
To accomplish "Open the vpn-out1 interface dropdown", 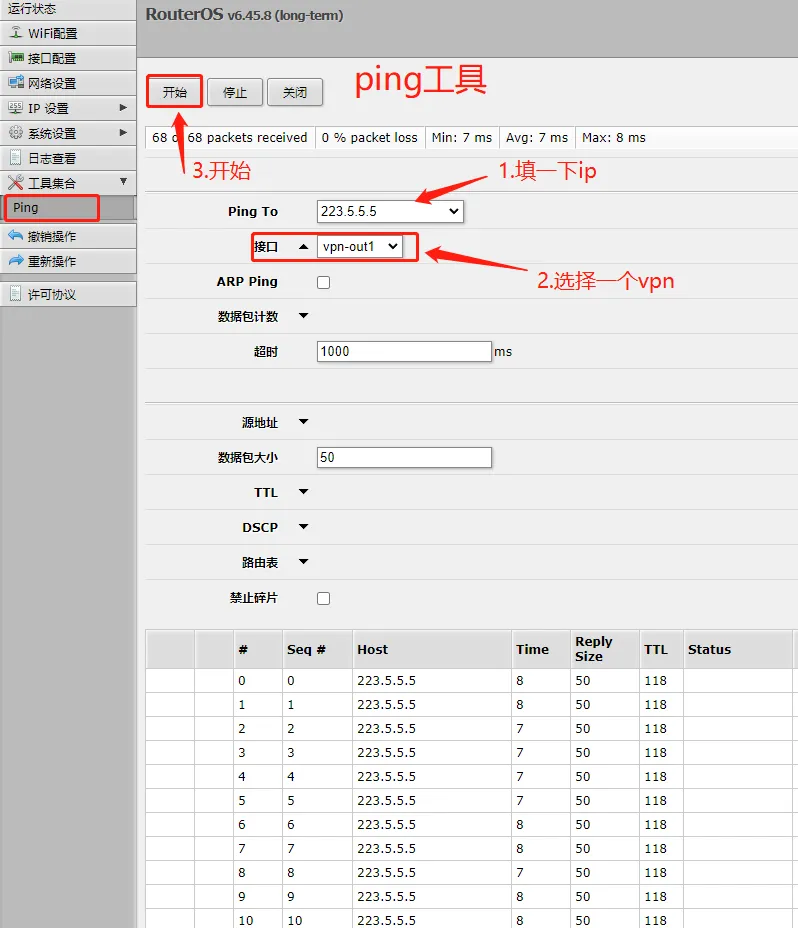I will pyautogui.click(x=360, y=247).
